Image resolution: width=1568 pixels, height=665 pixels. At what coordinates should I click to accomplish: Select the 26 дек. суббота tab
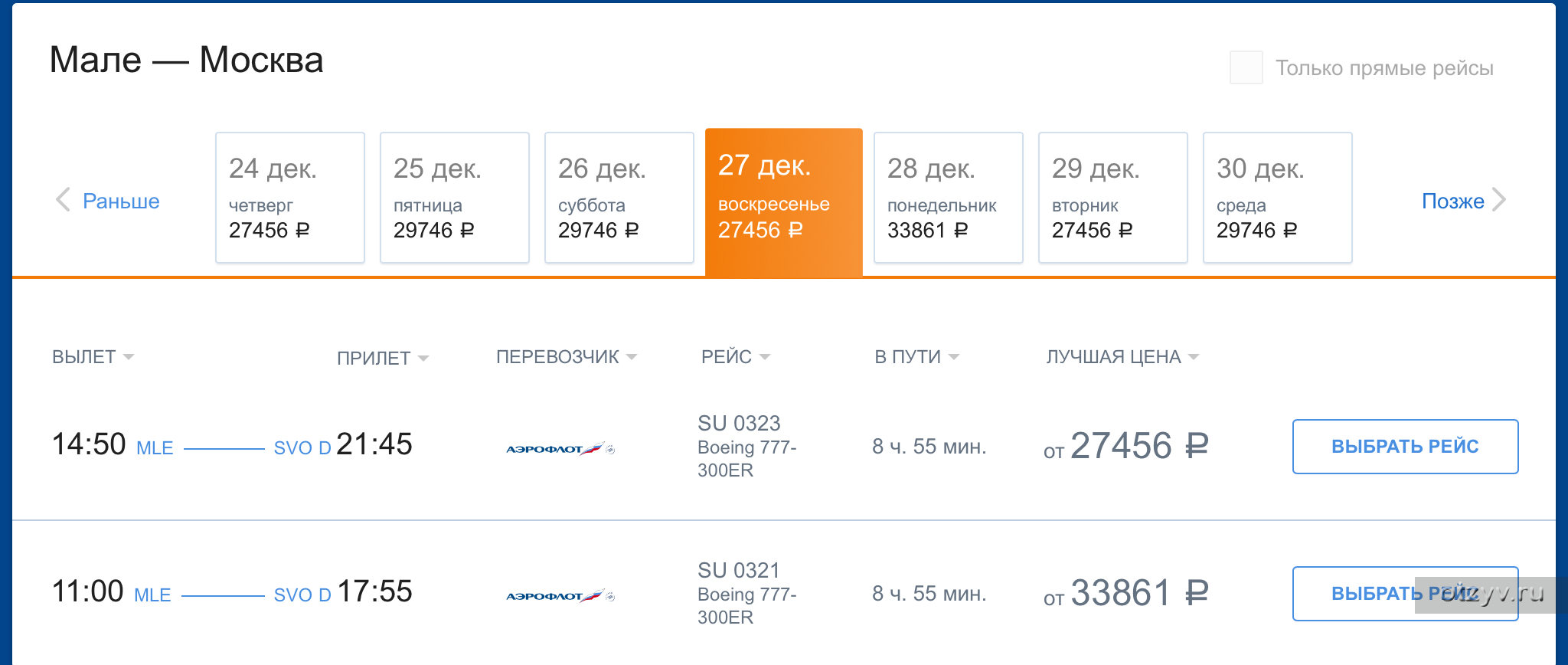[x=619, y=198]
